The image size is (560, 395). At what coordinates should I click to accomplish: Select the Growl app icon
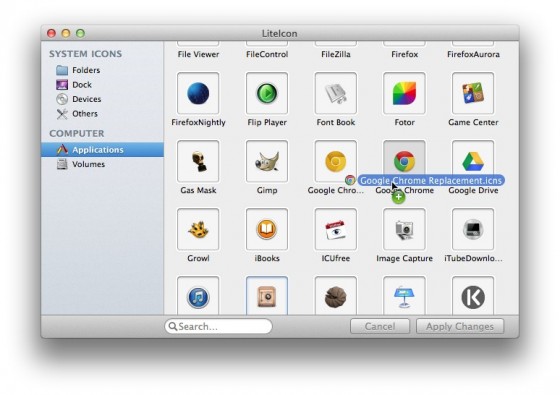(x=198, y=229)
